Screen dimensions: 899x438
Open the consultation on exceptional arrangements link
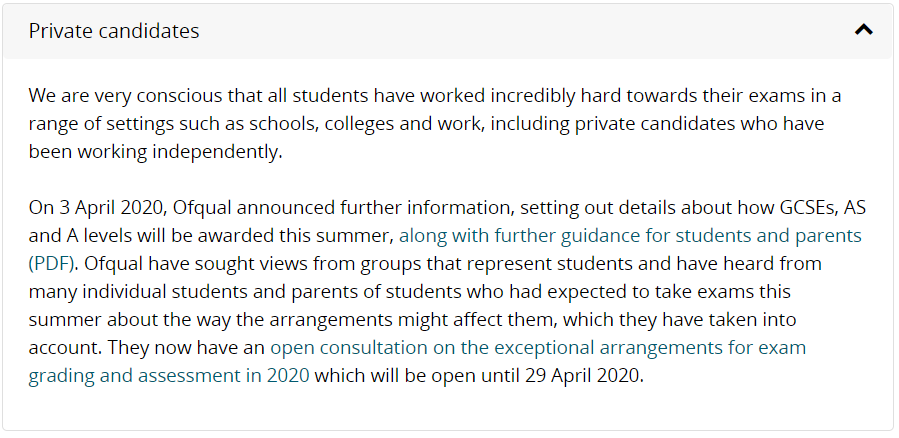pyautogui.click(x=538, y=347)
